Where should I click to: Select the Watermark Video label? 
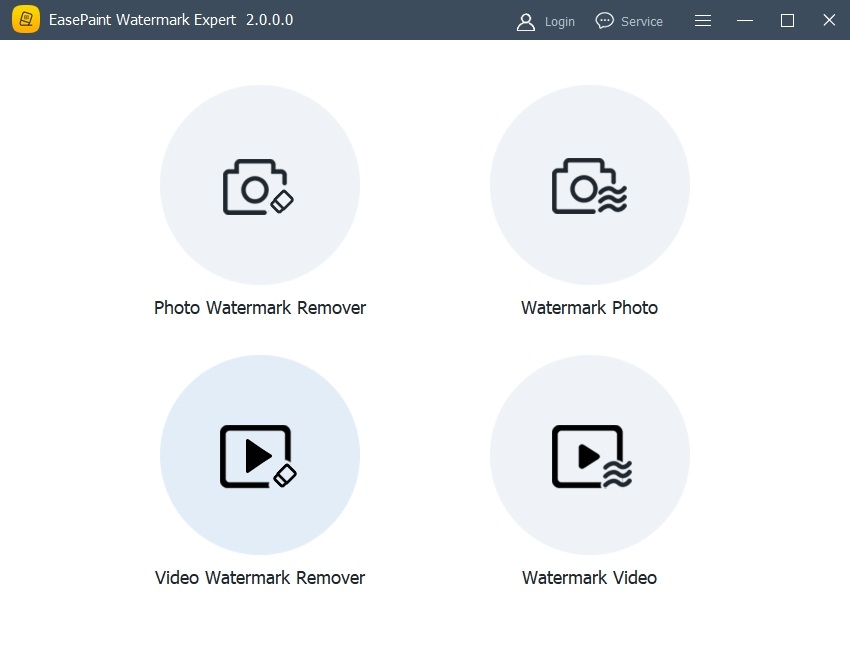click(589, 577)
